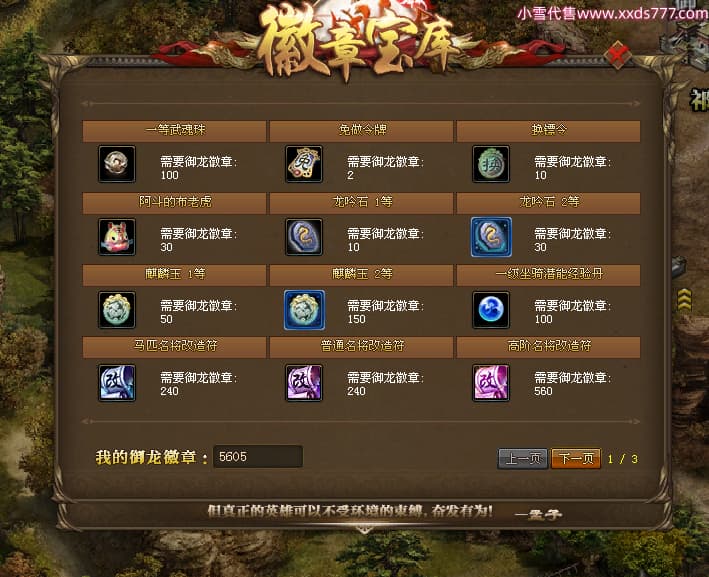Open the 小雪代售 website watermark link
709x577 pixels.
[612, 14]
